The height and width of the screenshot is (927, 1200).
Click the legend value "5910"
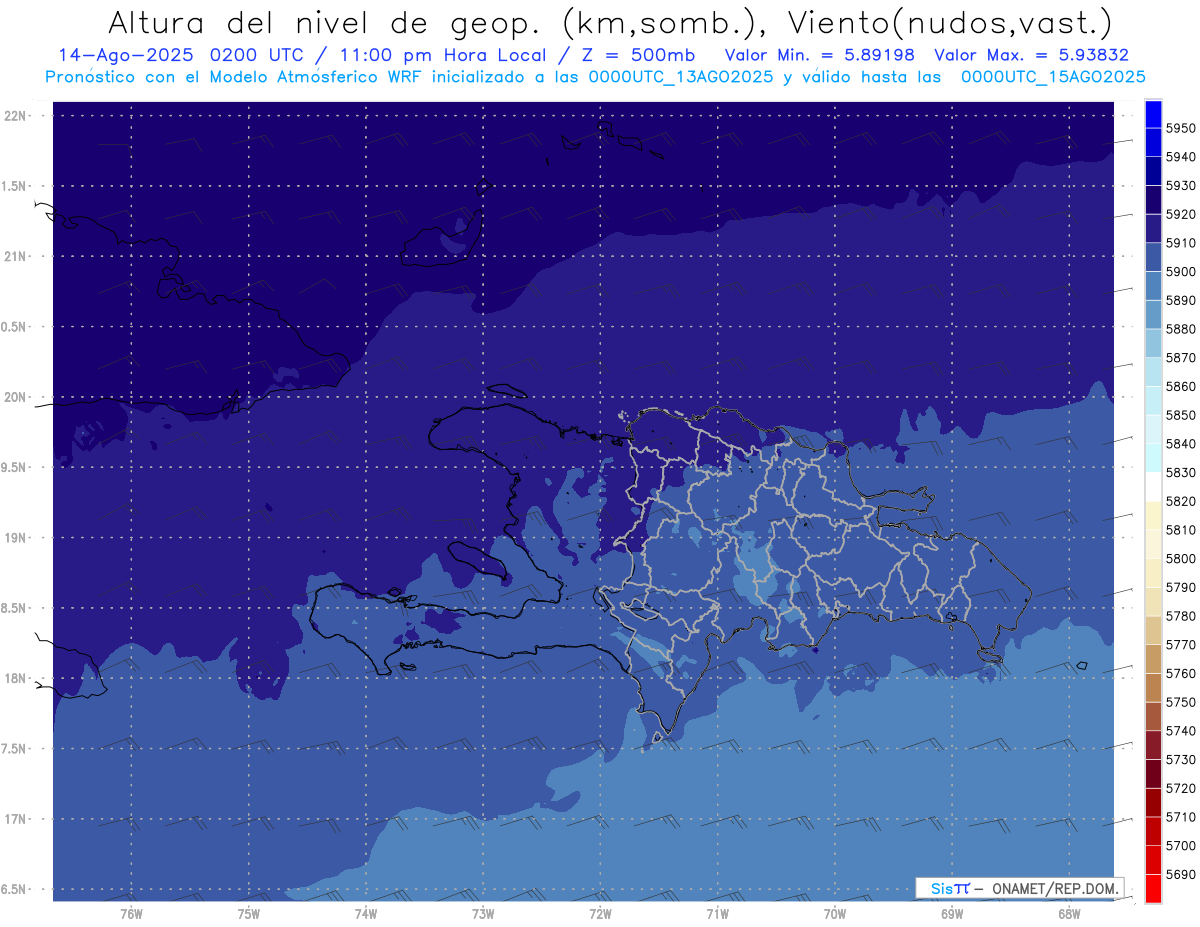pyautogui.click(x=1180, y=243)
